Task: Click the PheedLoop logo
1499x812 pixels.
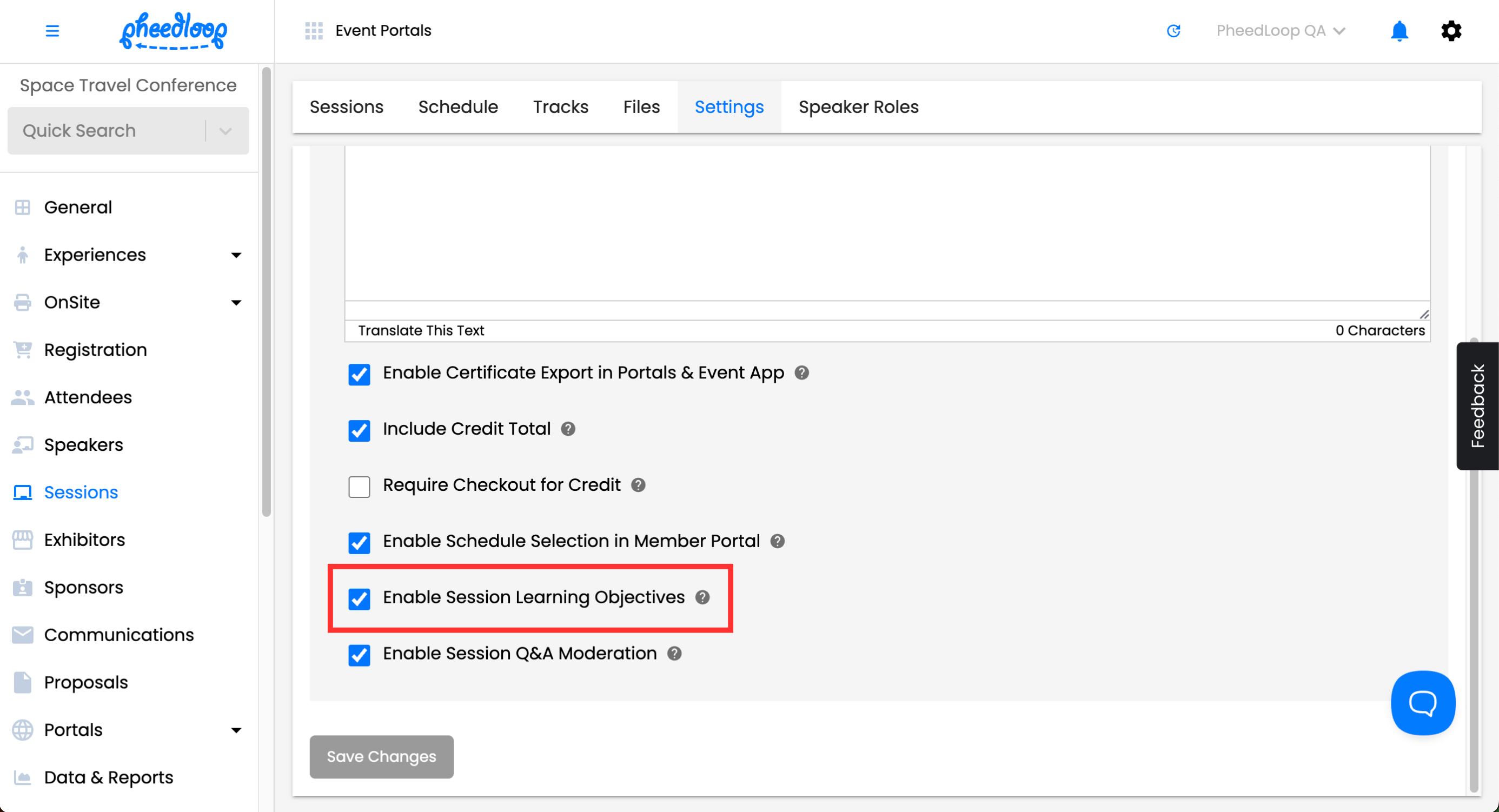Action: point(174,31)
